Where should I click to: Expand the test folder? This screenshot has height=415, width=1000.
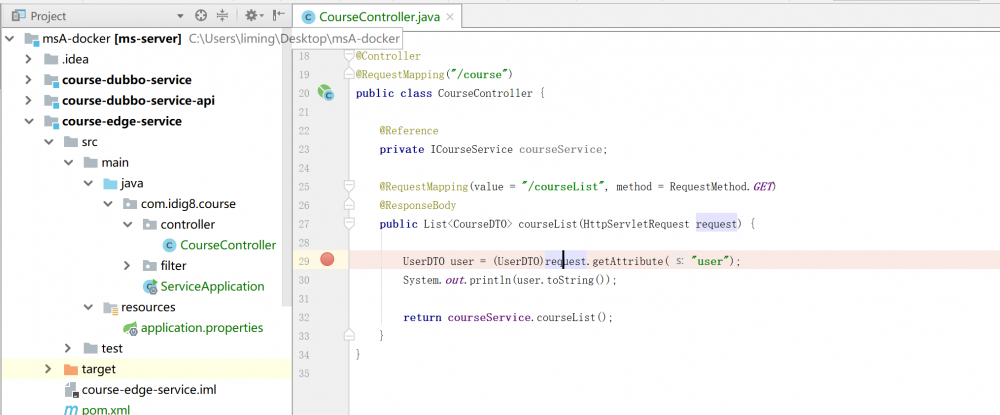pos(68,348)
